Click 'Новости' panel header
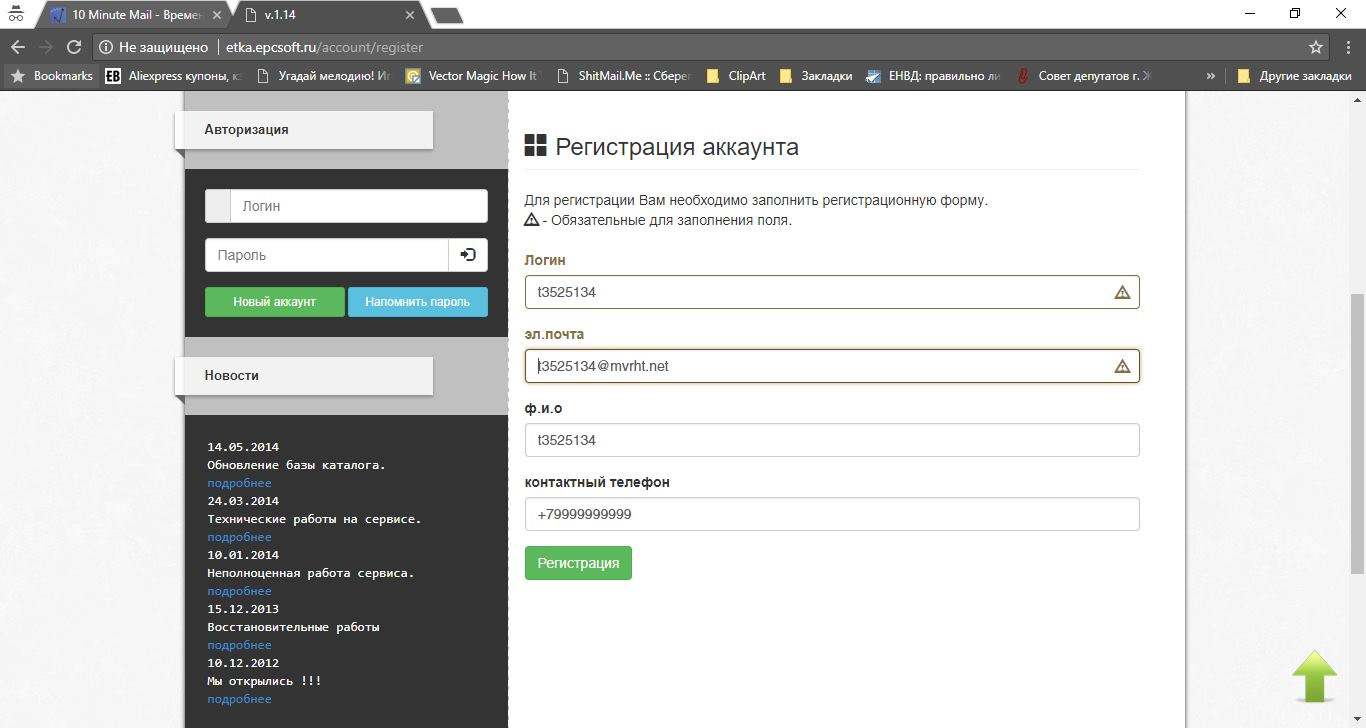This screenshot has height=728, width=1366. point(304,376)
